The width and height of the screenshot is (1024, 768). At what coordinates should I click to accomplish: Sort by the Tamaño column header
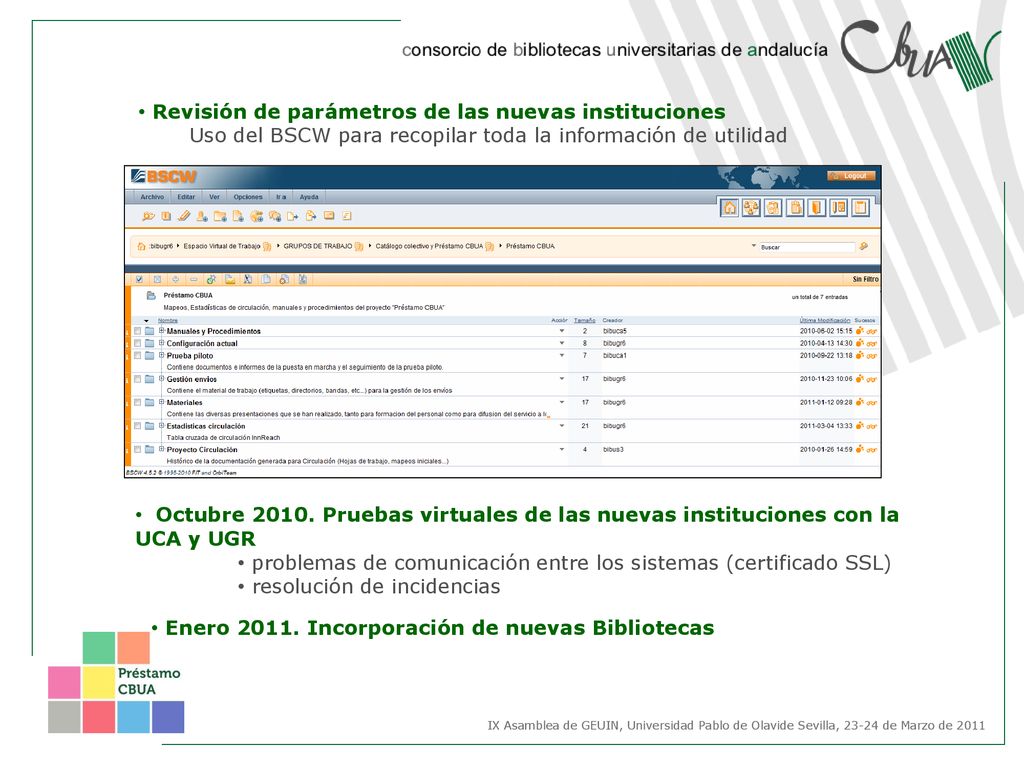click(584, 321)
